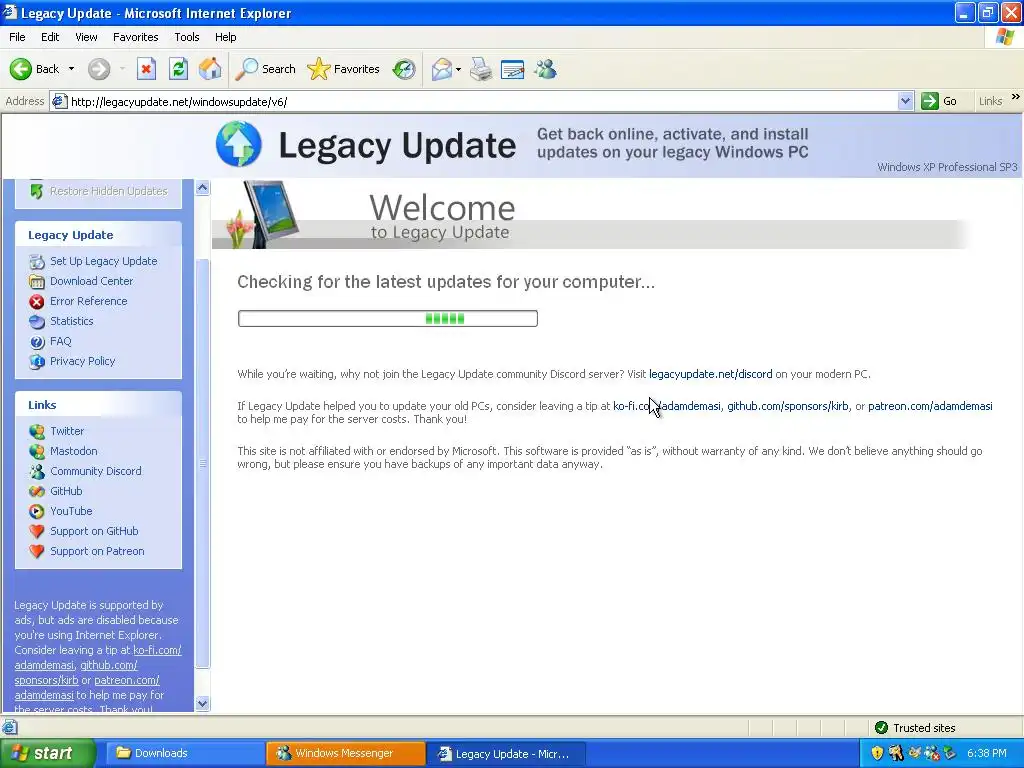Click the Messenger toolbar icon
1024x768 pixels.
point(545,69)
